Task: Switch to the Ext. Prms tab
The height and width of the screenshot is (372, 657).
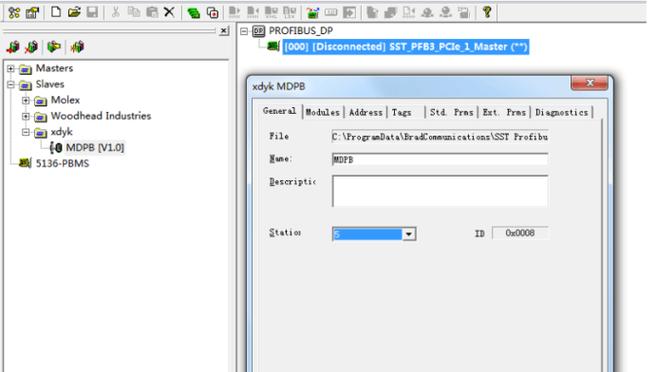Action: coord(504,112)
